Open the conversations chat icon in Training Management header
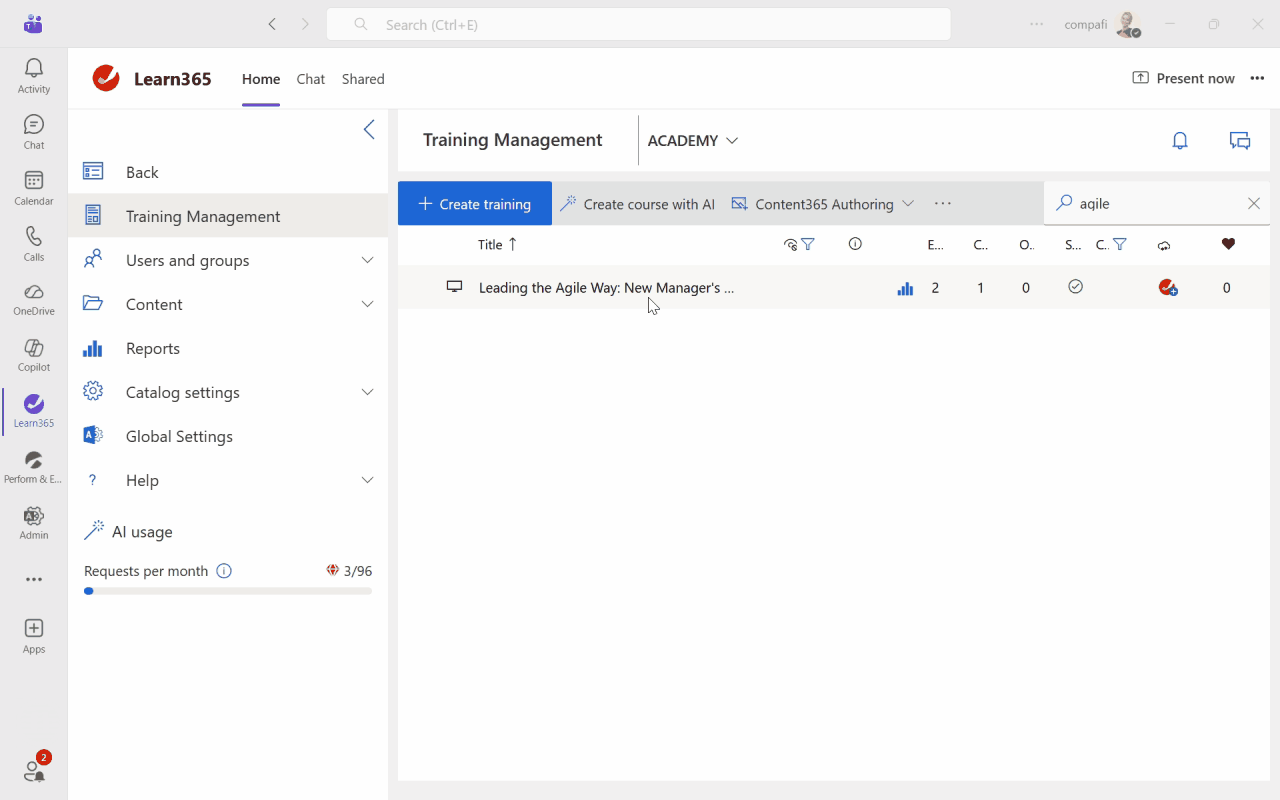1280x800 pixels. pyautogui.click(x=1239, y=140)
